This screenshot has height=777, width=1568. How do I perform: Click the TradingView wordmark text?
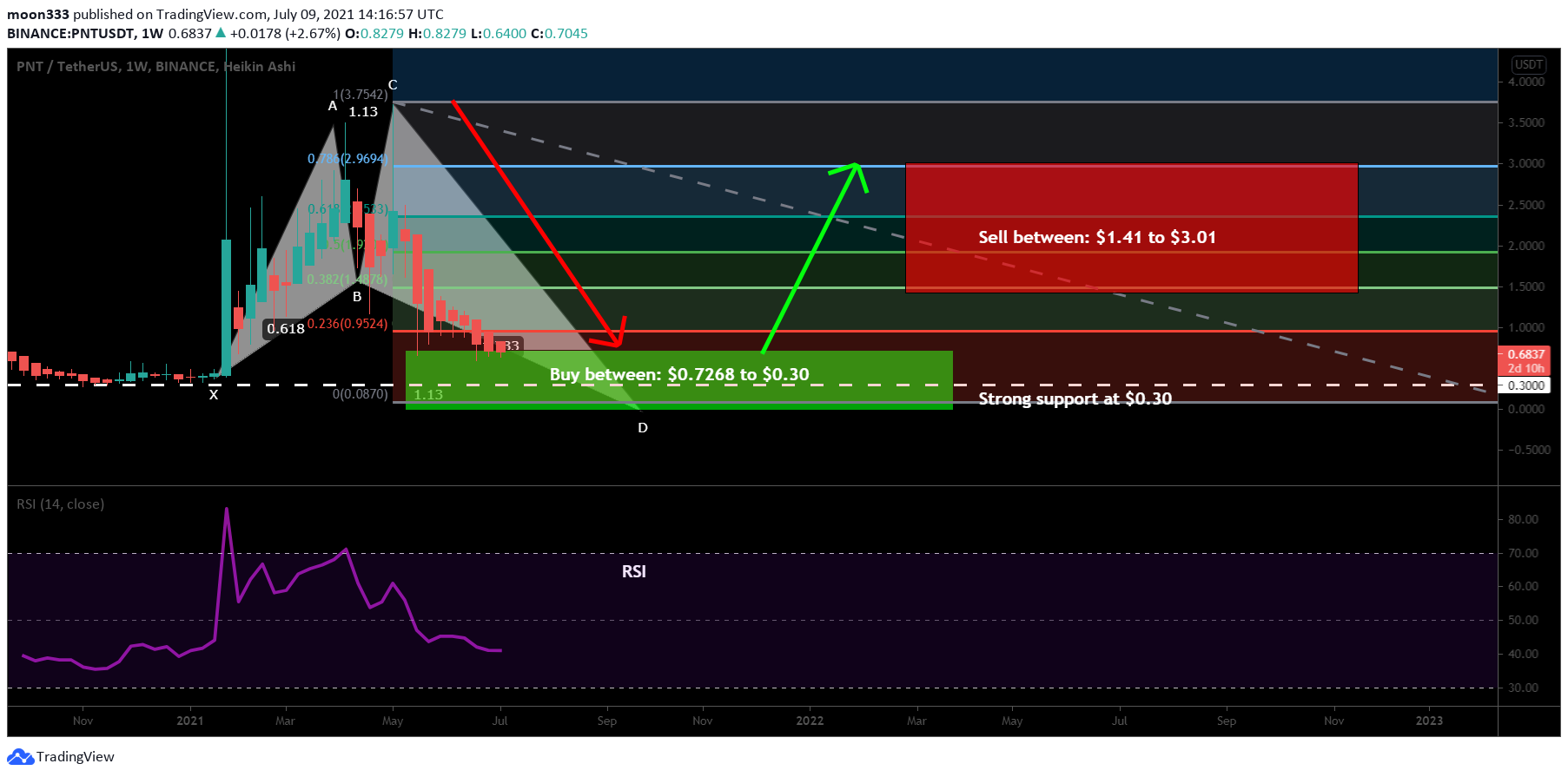tap(76, 757)
